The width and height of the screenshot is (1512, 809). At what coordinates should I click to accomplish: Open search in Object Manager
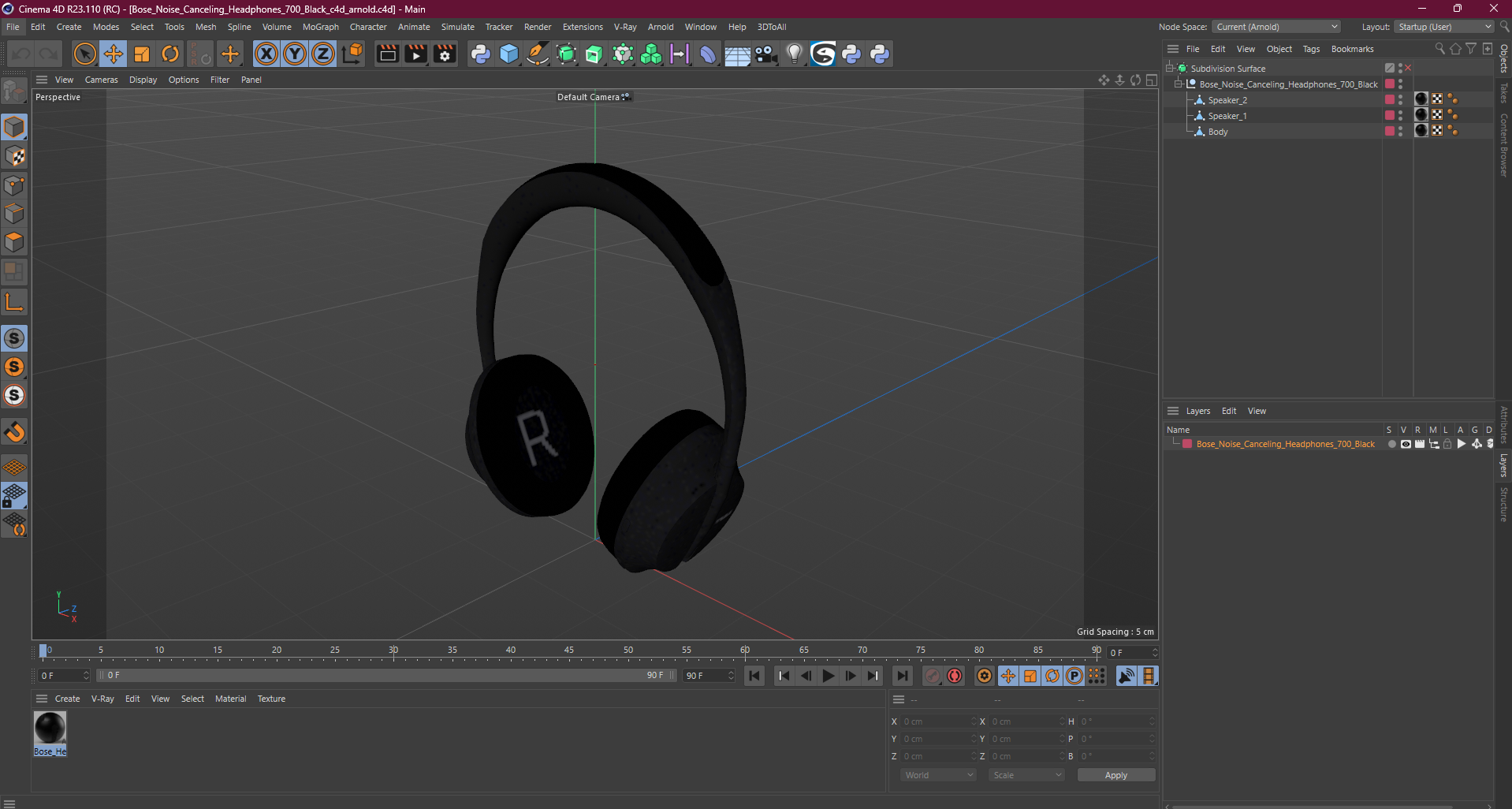pyautogui.click(x=1439, y=49)
